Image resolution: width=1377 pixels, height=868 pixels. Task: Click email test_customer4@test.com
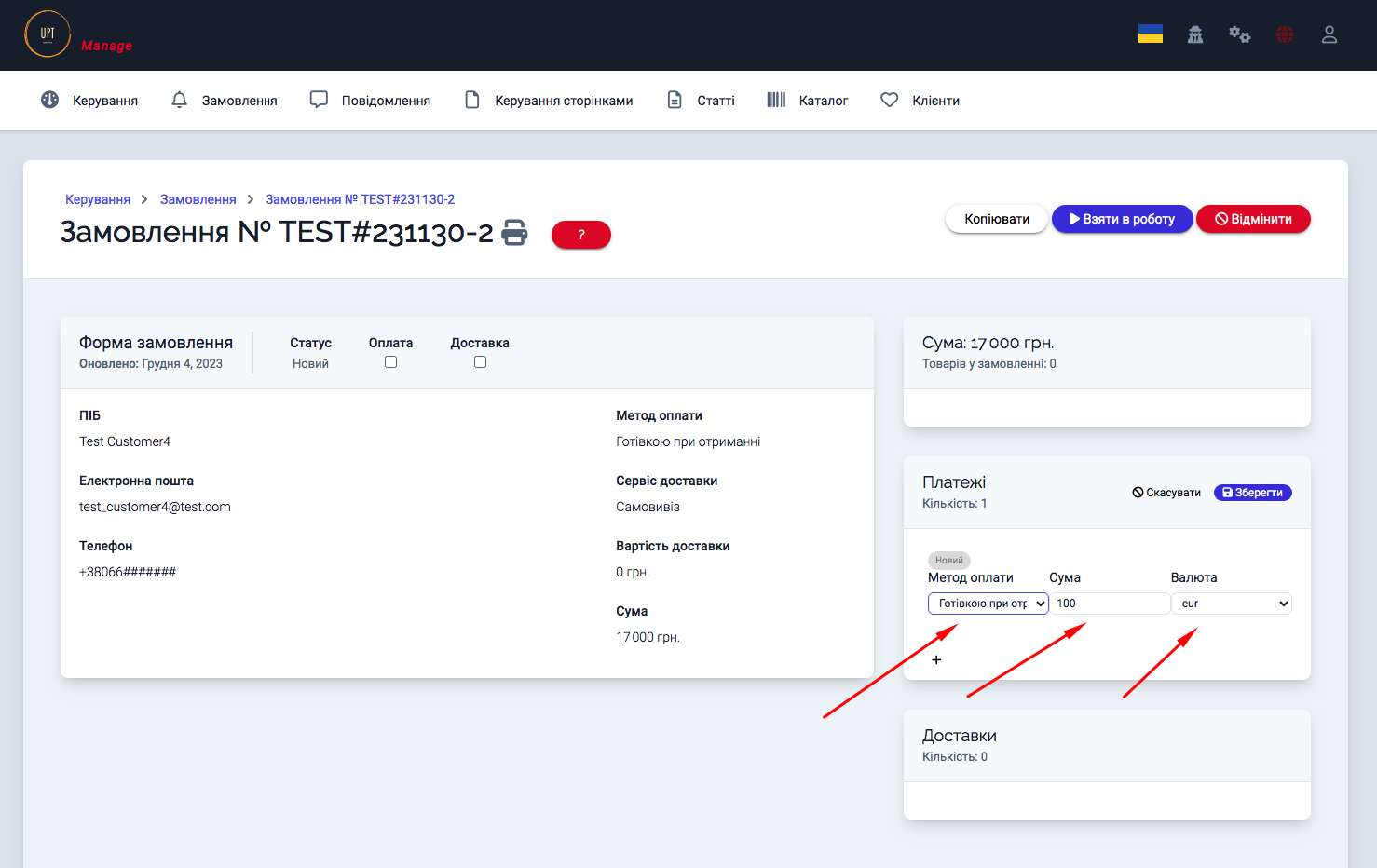point(155,507)
